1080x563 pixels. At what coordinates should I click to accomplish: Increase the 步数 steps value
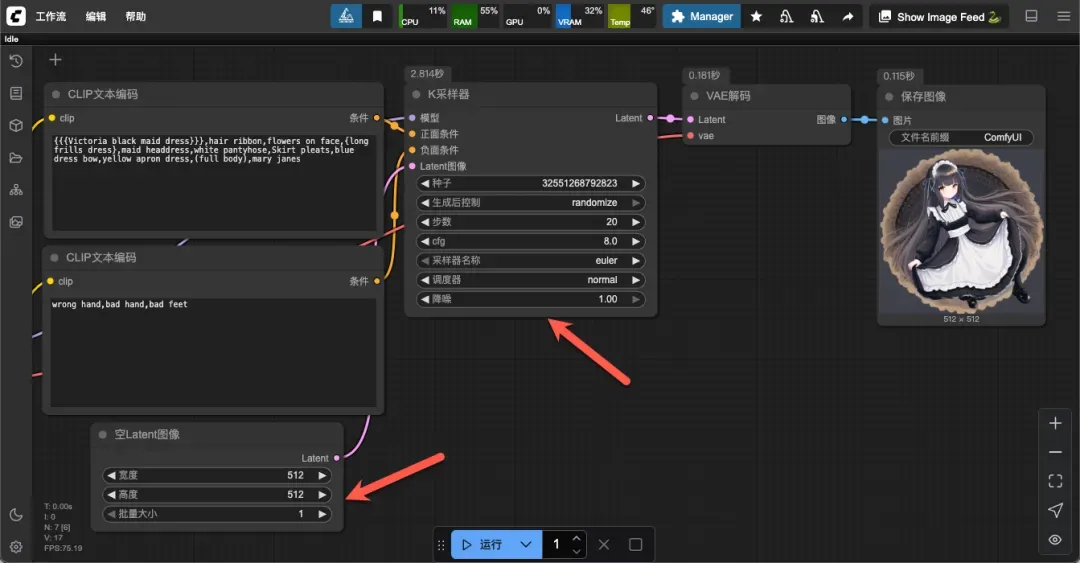636,222
